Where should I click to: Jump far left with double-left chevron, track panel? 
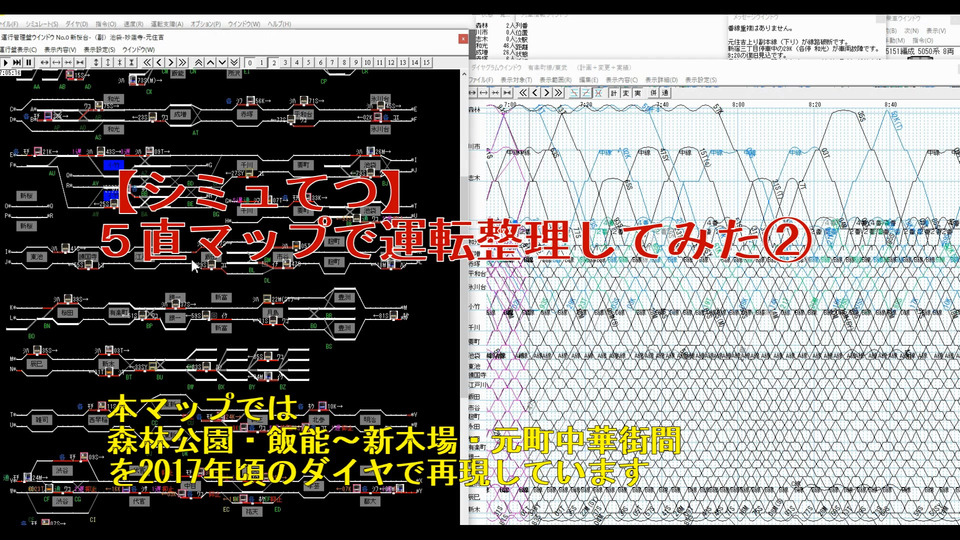pyautogui.click(x=147, y=62)
